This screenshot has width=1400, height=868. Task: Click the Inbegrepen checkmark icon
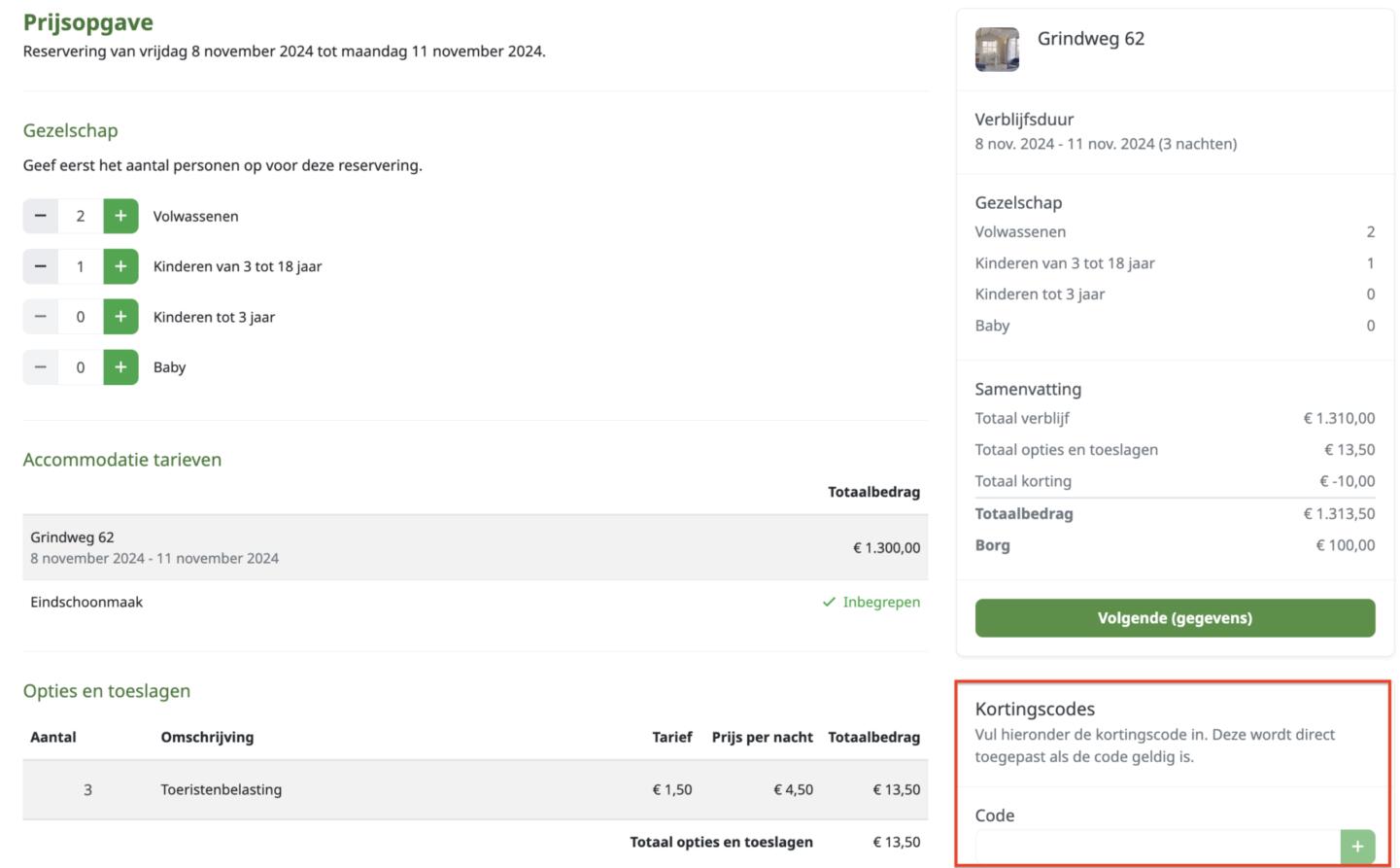click(x=829, y=603)
